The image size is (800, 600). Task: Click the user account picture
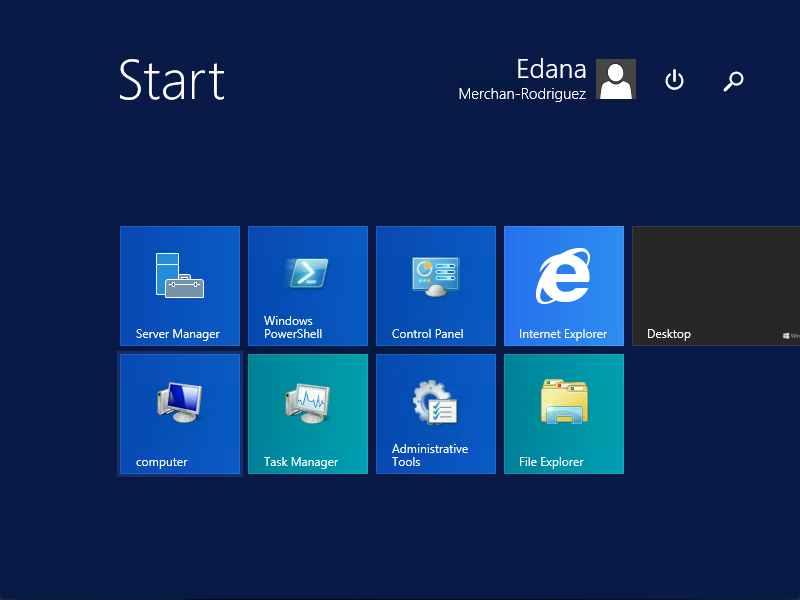(616, 79)
